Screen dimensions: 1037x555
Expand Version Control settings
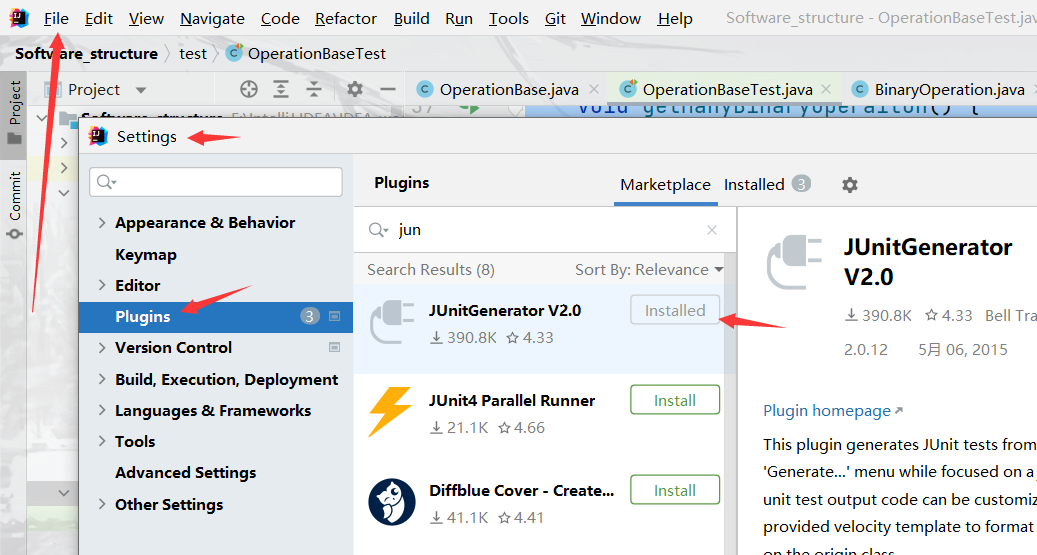pos(102,347)
